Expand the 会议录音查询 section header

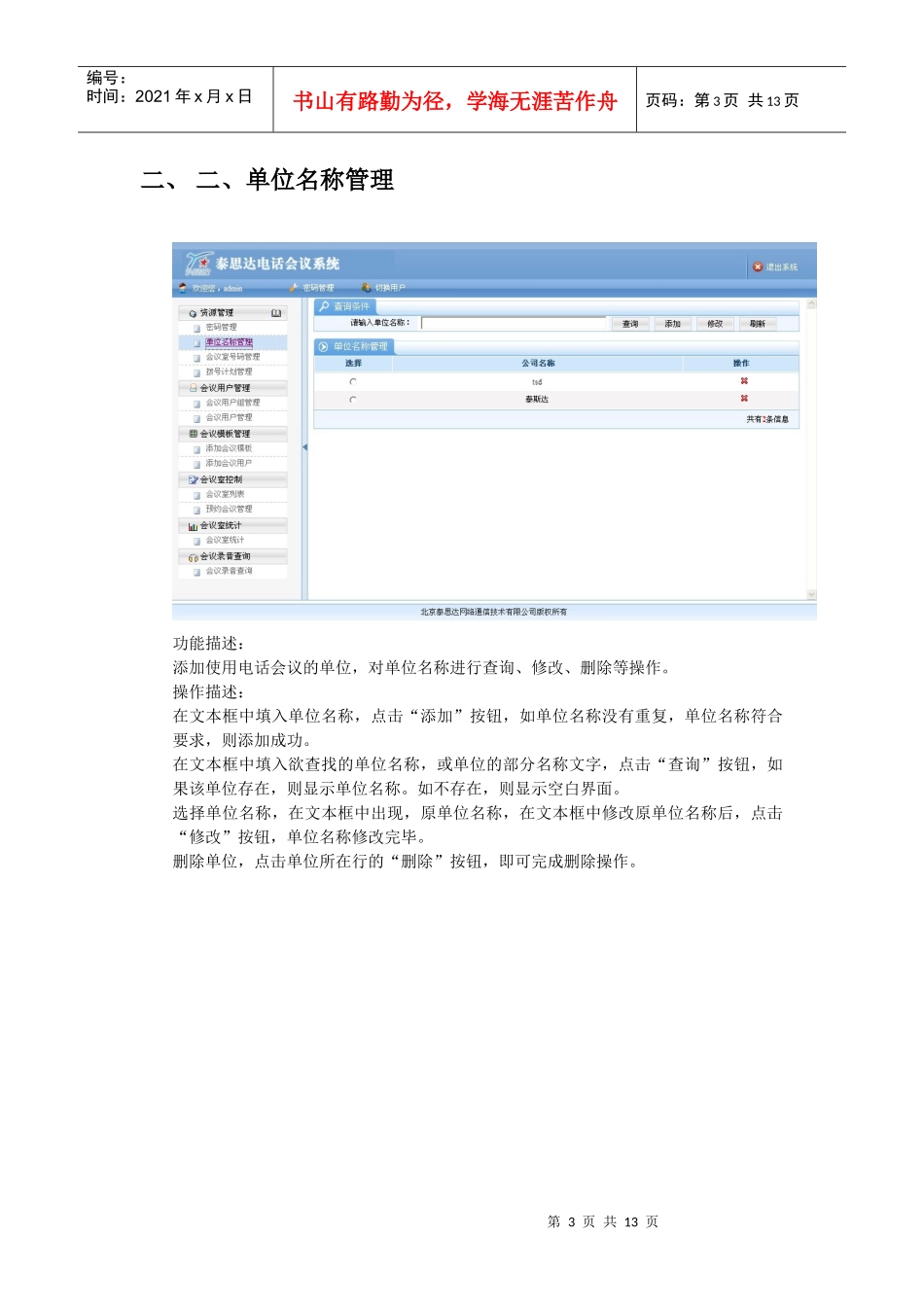232,557
